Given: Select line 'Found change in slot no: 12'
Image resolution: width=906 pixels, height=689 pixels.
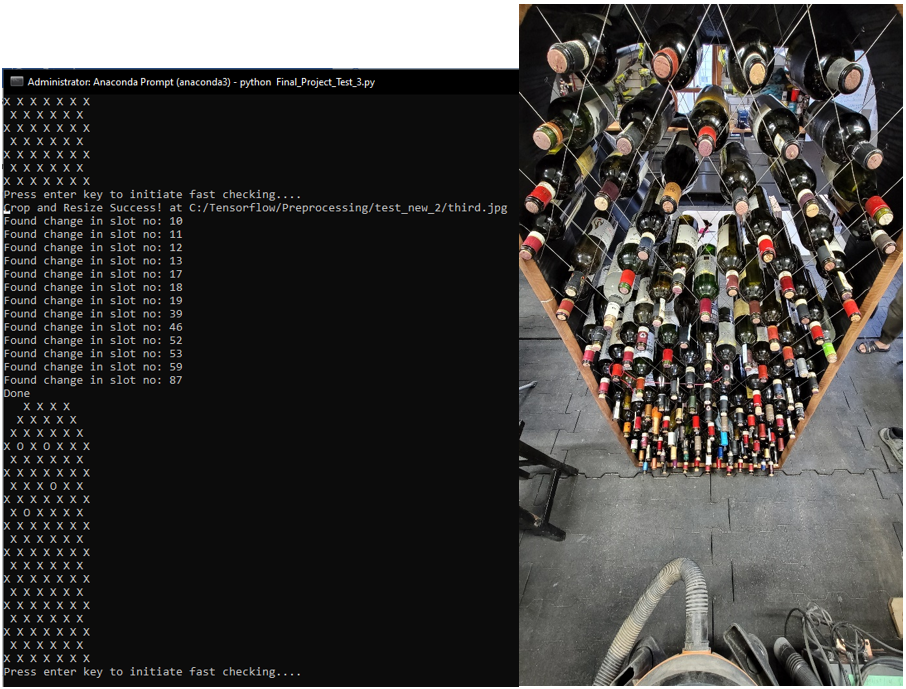Looking at the screenshot, I should point(93,248).
